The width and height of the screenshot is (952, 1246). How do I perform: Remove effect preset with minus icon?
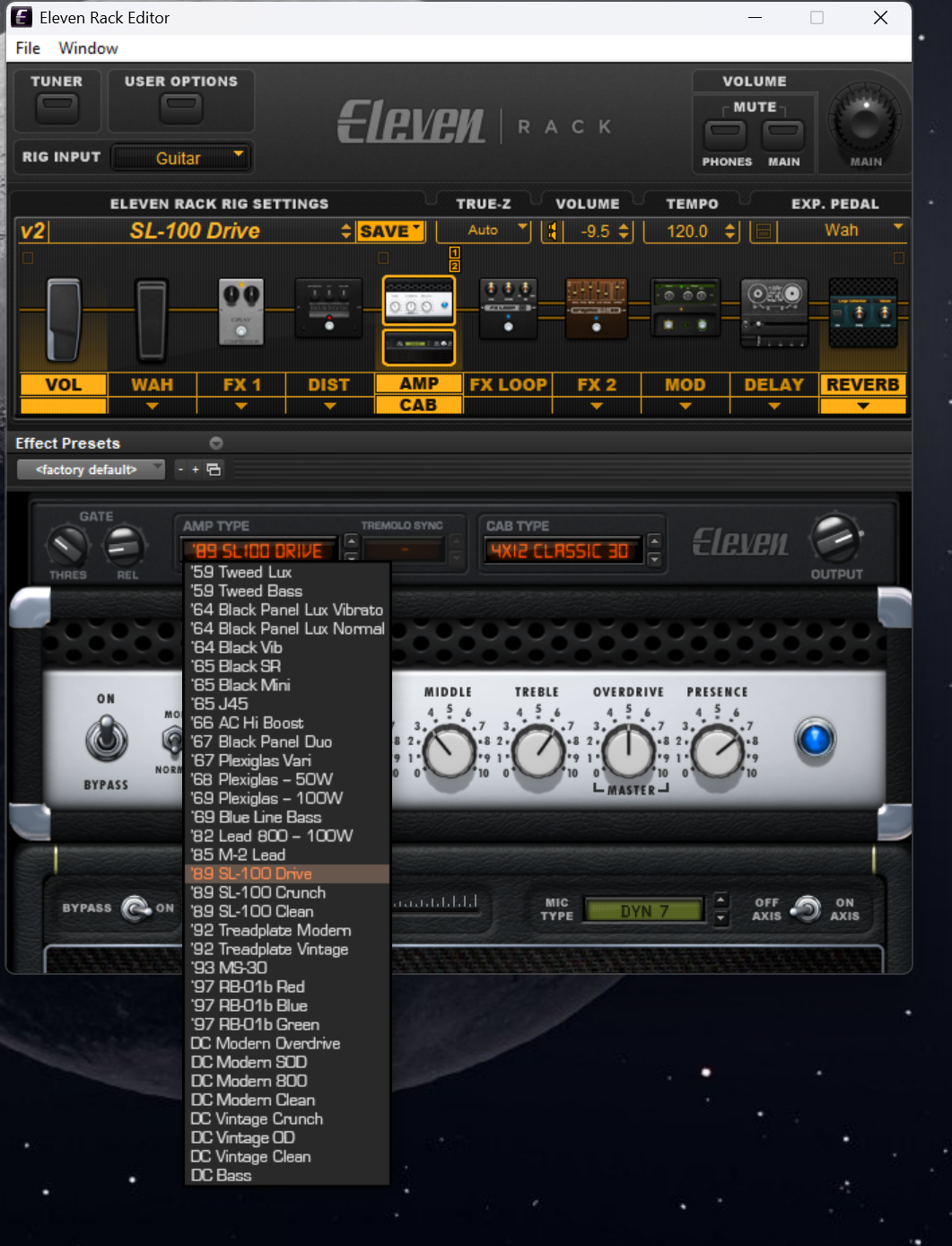pyautogui.click(x=180, y=469)
